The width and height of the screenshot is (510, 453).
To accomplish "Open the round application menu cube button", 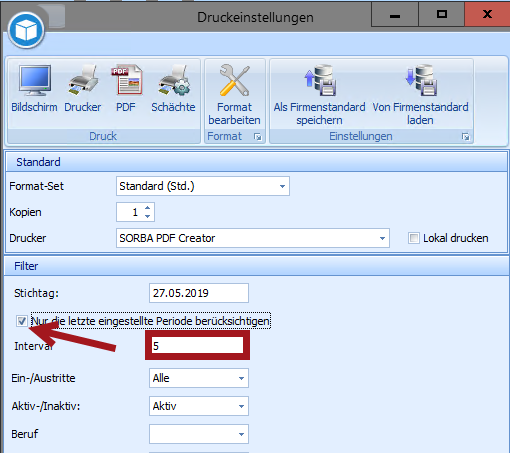I will click(26, 30).
